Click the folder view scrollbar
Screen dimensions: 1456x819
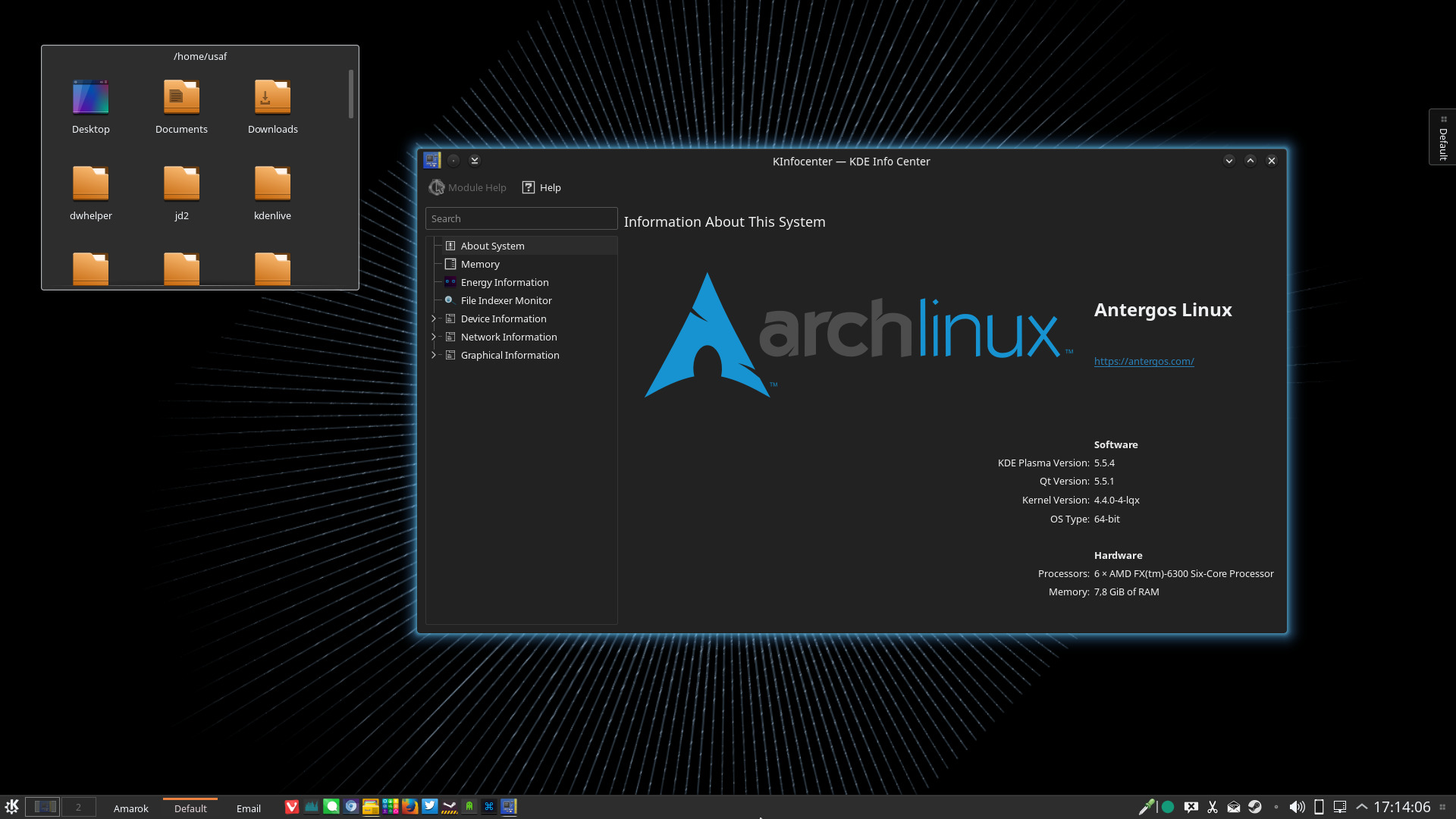coord(350,94)
